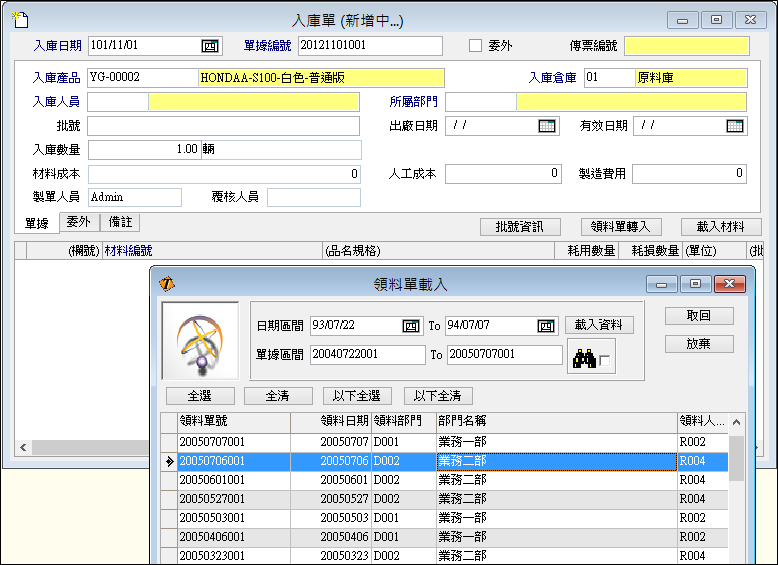Screen dimensions: 778x565
Task: Open end date calendar after To
Action: click(x=546, y=326)
